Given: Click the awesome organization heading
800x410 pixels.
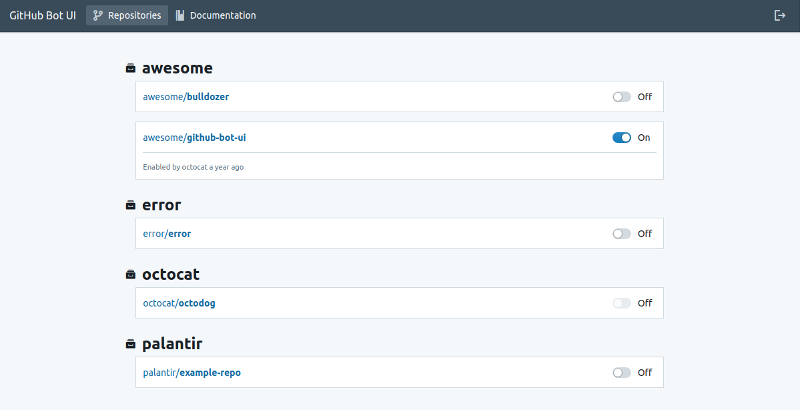Looking at the screenshot, I should click(177, 68).
